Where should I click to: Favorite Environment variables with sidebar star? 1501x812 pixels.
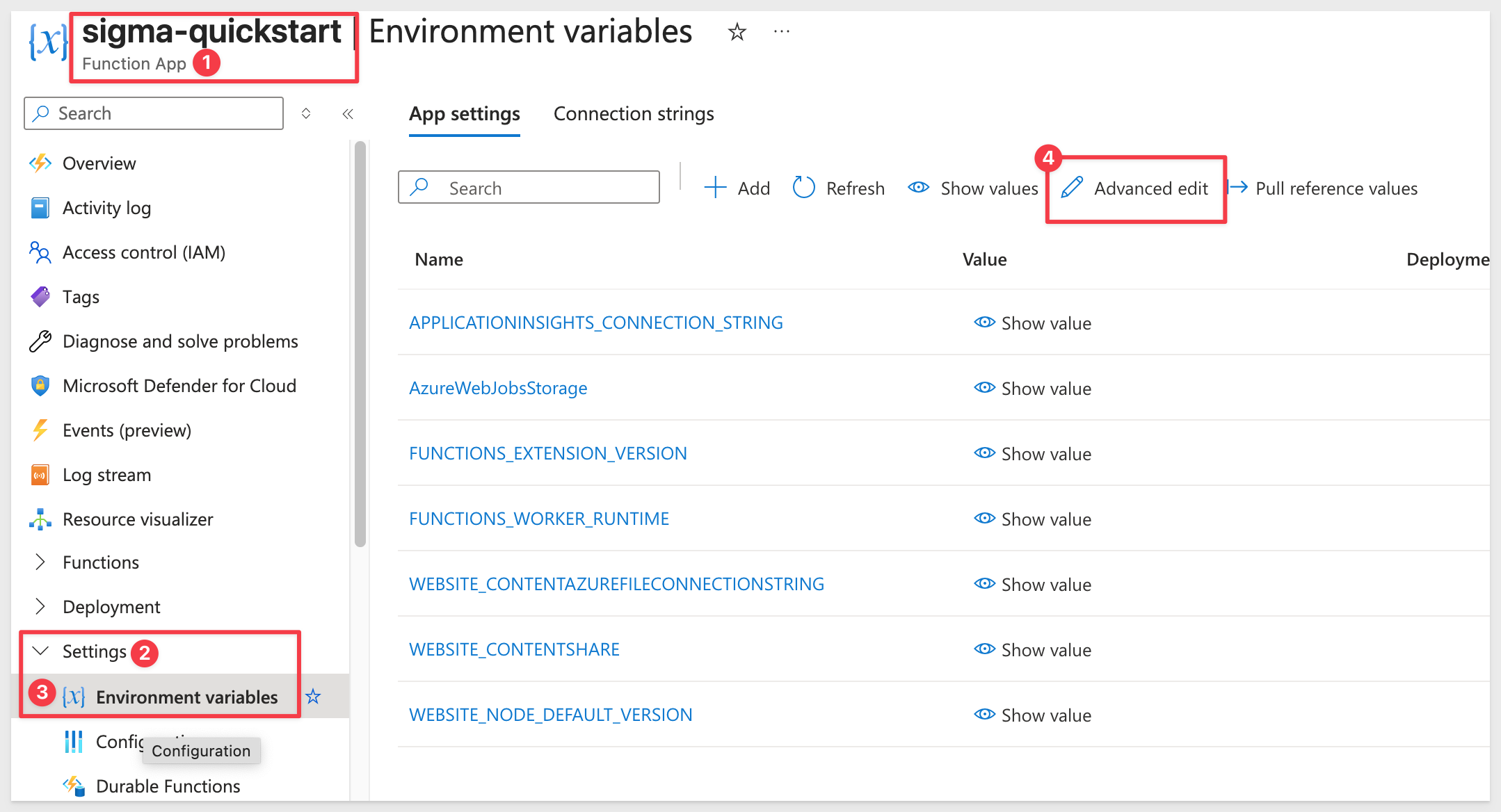313,697
